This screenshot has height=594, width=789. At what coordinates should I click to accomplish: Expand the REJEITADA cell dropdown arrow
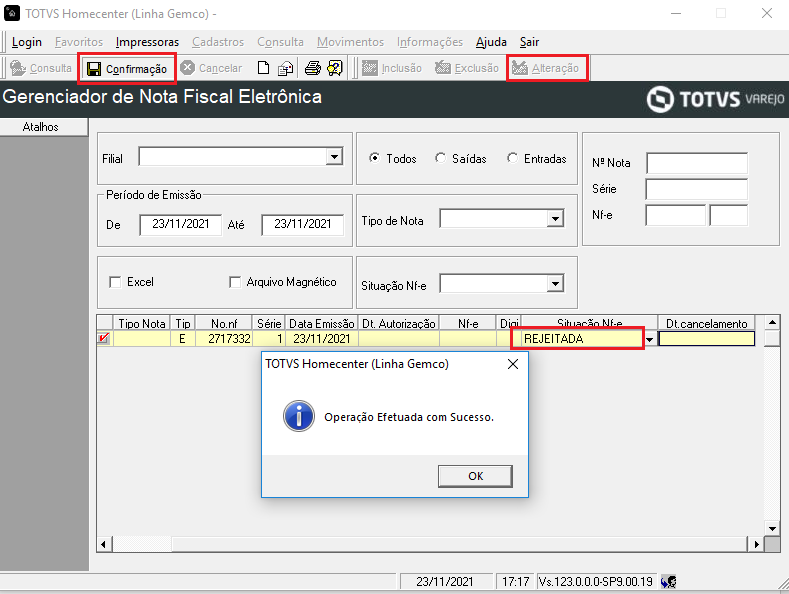650,339
